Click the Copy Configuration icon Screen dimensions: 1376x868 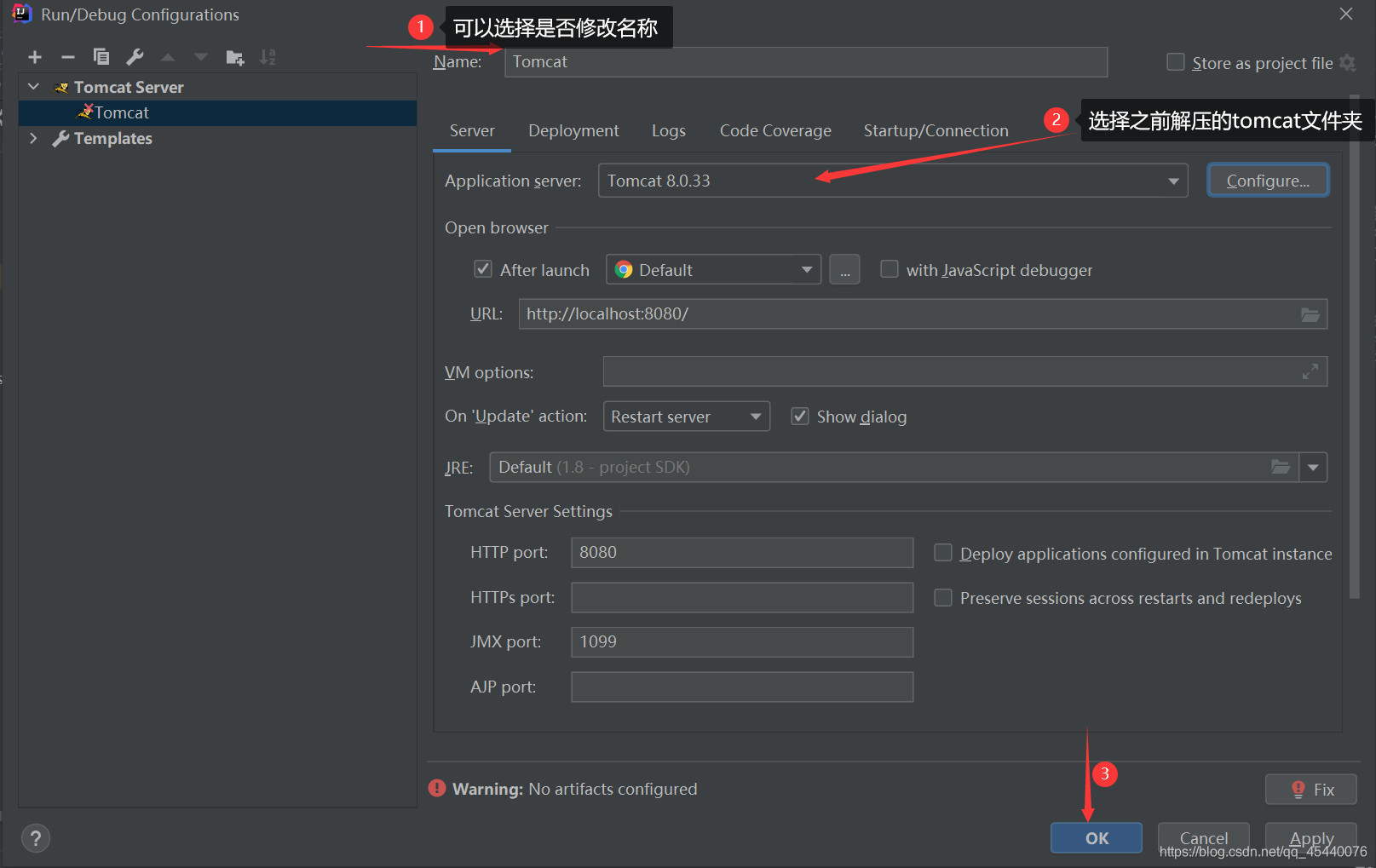tap(101, 57)
